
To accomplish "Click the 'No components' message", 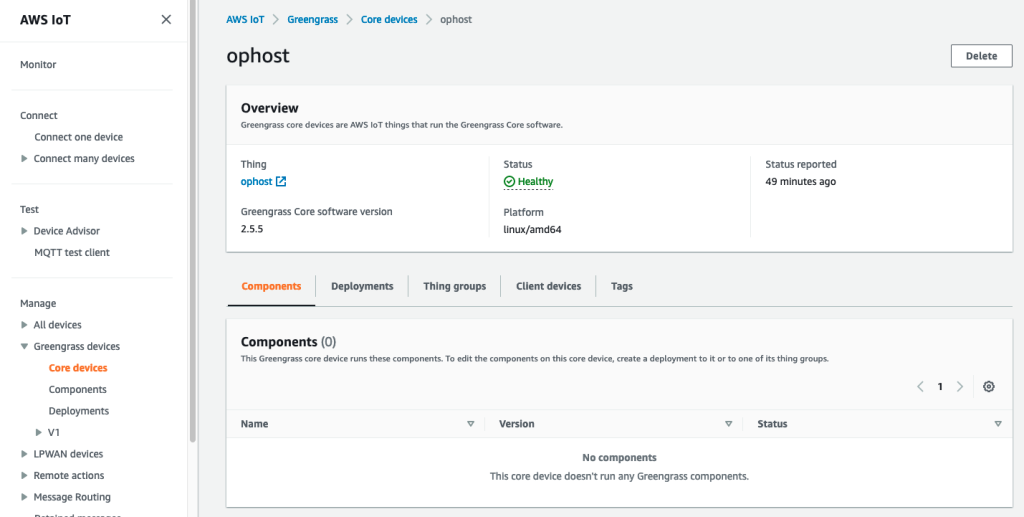I will click(619, 458).
